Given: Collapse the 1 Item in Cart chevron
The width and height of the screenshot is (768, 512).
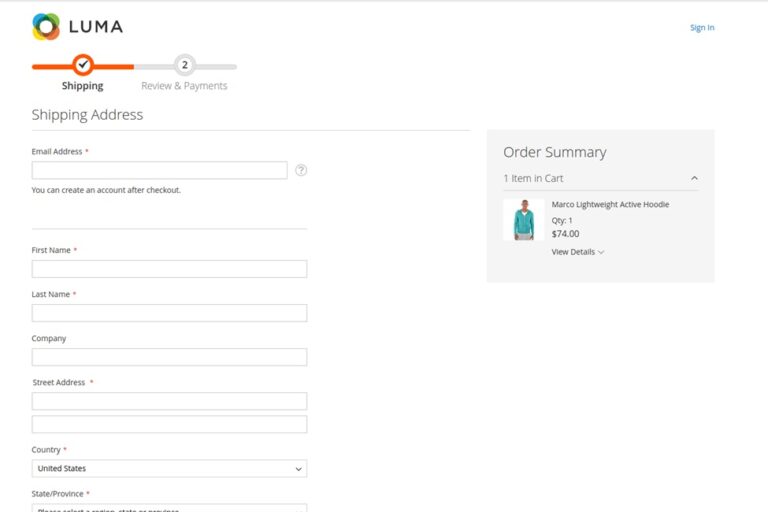Looking at the screenshot, I should tap(694, 178).
